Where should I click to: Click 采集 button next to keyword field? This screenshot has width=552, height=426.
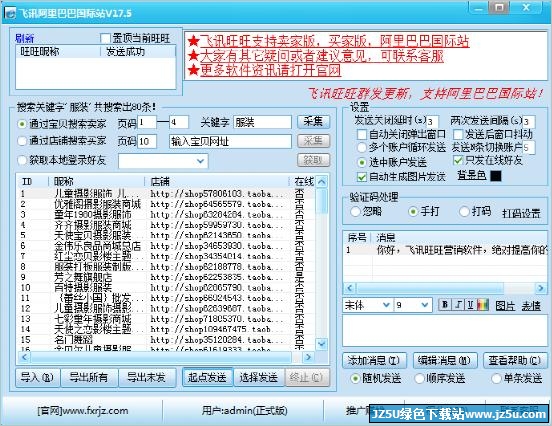(x=313, y=122)
